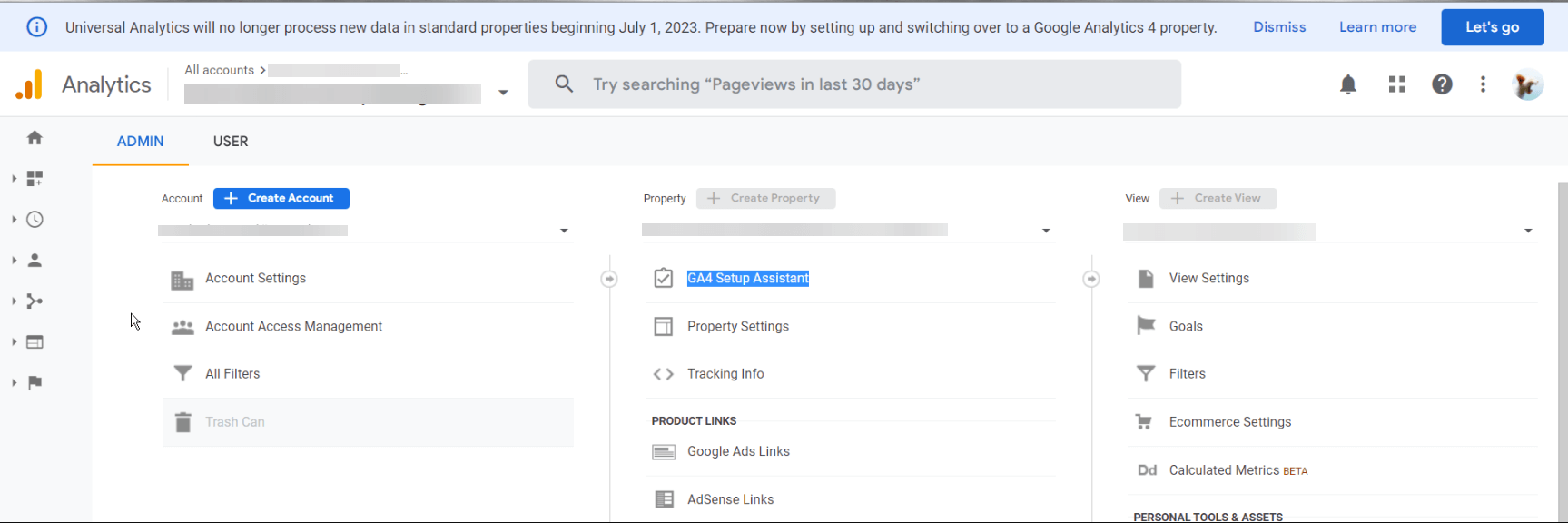1568x523 pixels.
Task: Open the Audience person icon in sidebar
Action: (35, 260)
